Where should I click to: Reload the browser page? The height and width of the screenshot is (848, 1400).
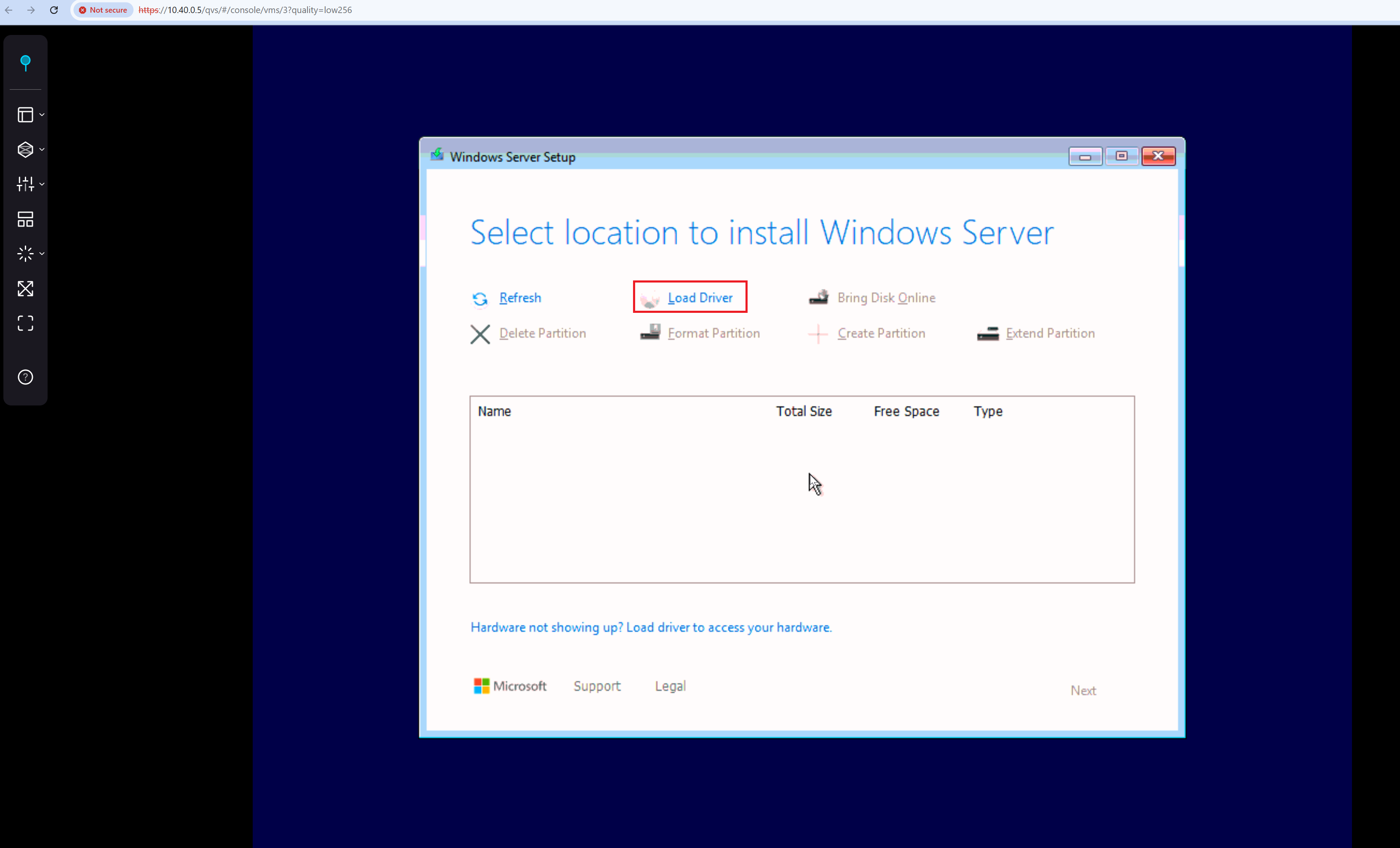[54, 10]
